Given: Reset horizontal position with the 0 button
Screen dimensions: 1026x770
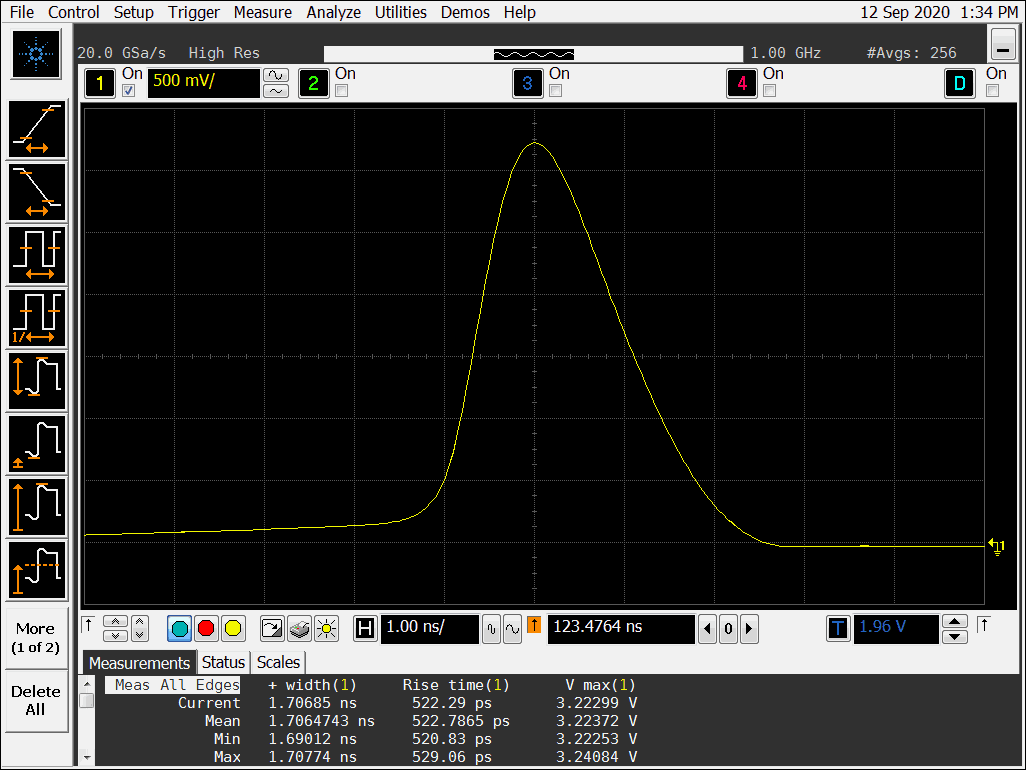Looking at the screenshot, I should 728,629.
